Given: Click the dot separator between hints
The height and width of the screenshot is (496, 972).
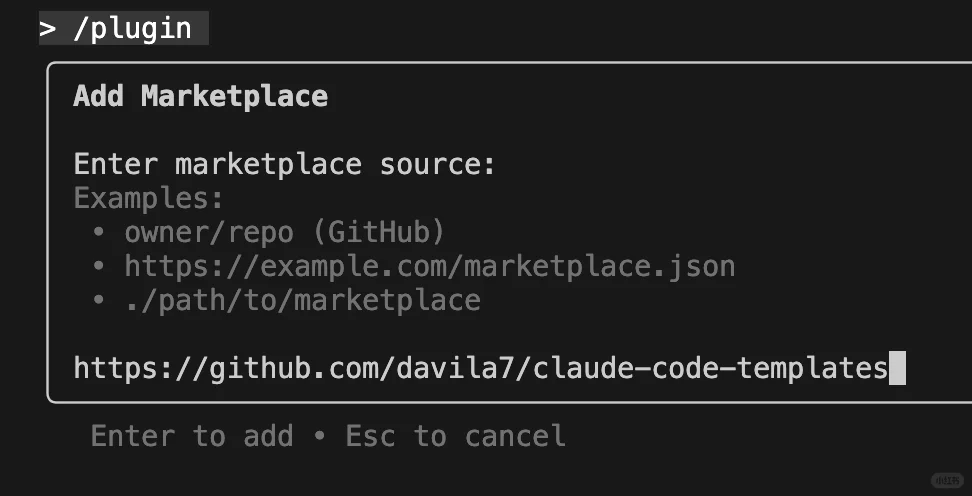Looking at the screenshot, I should (319, 436).
